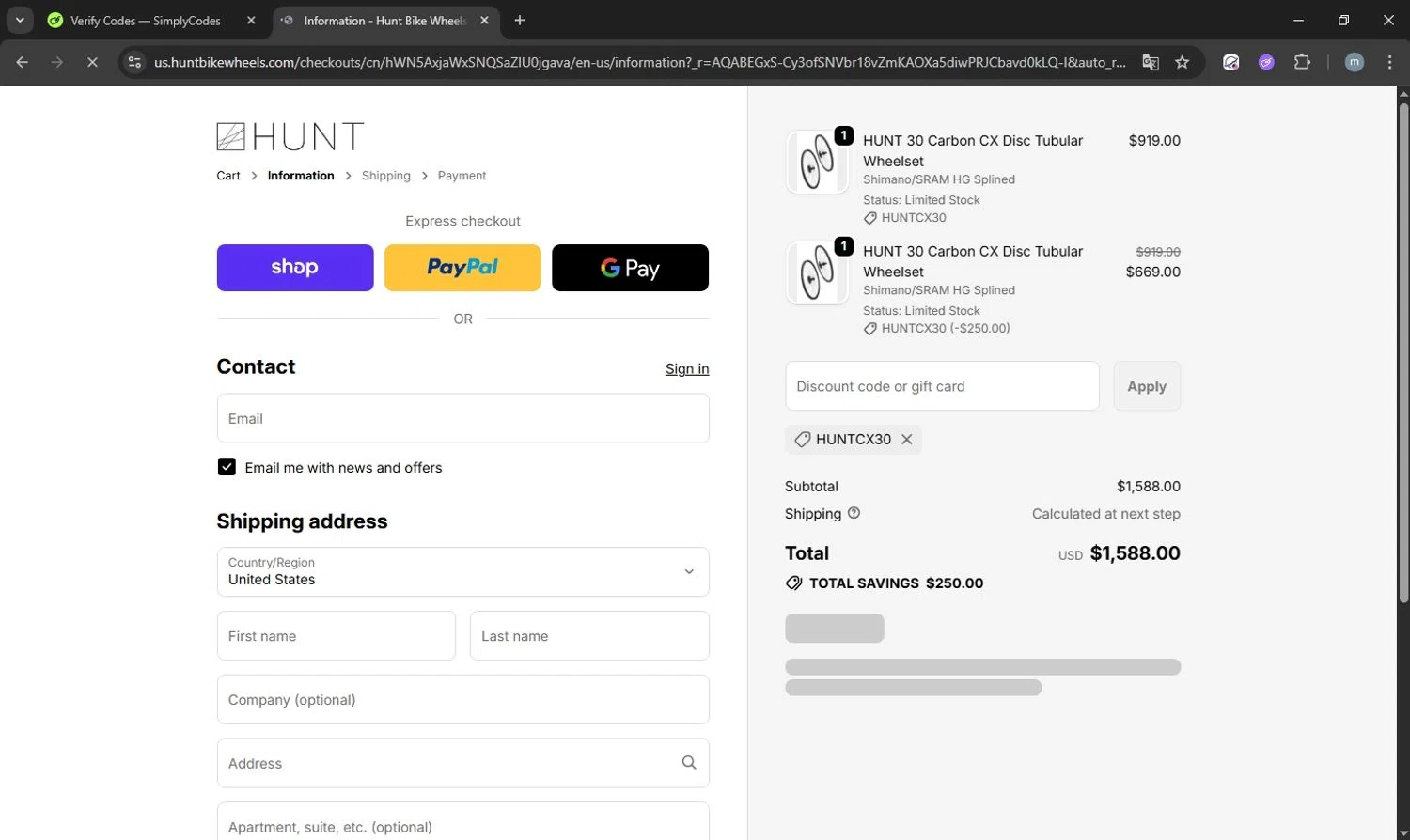Viewport: 1410px width, 840px height.
Task: Click the HUNTCX30 (-$250.00) discount label
Action: (x=946, y=328)
